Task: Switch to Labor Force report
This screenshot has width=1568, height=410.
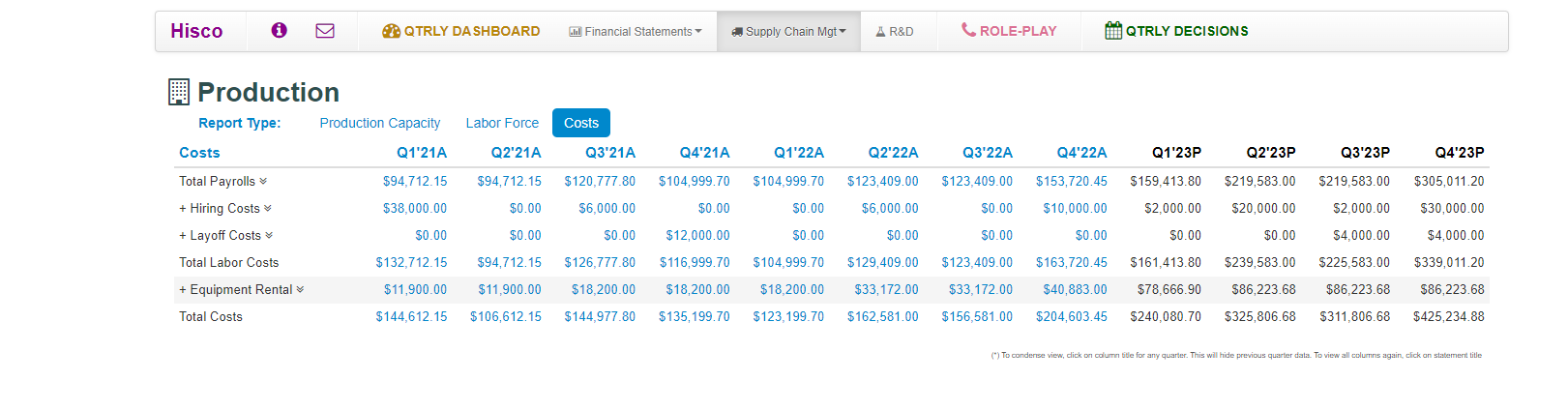Action: (502, 123)
